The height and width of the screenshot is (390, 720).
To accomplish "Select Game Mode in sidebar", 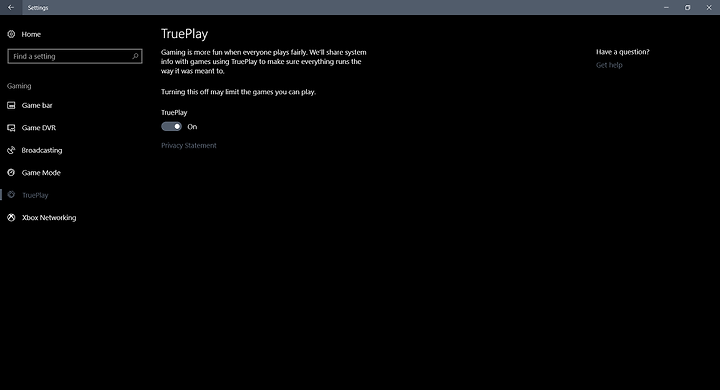I will 41,173.
